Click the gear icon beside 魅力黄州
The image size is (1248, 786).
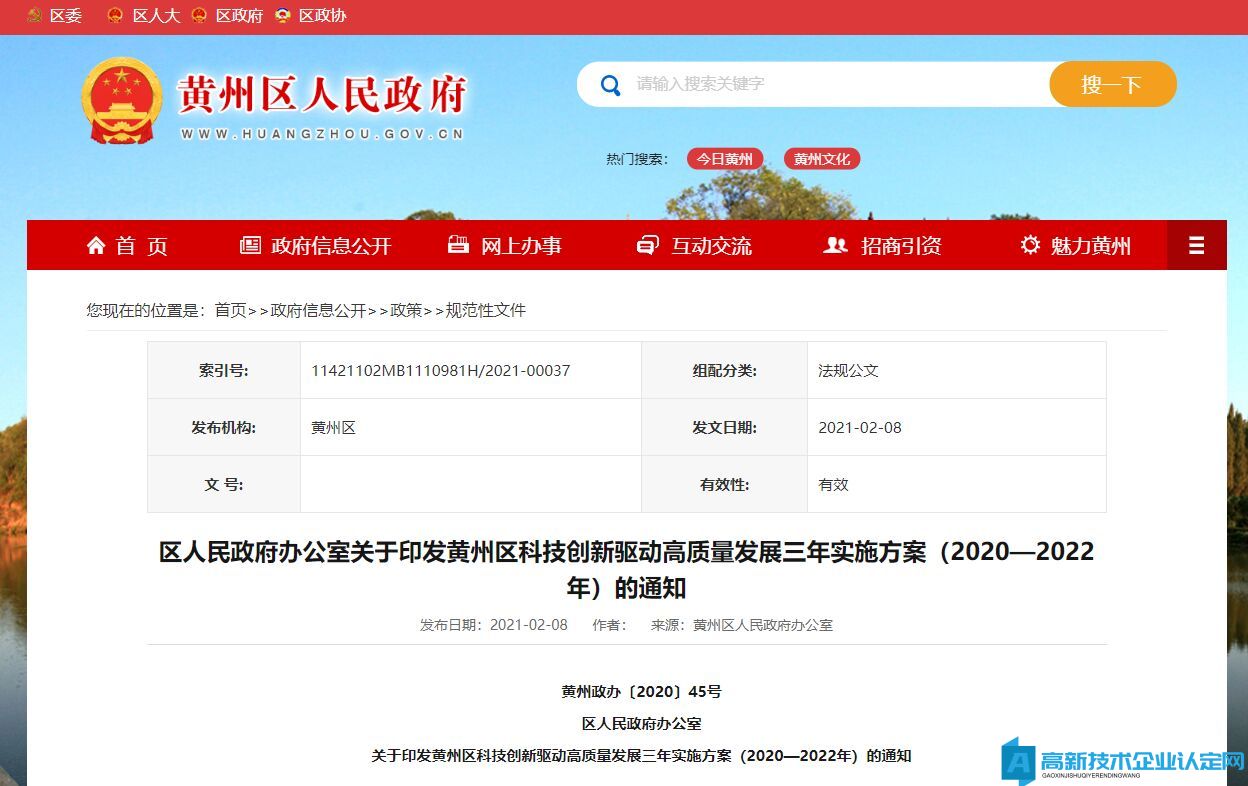(1030, 245)
